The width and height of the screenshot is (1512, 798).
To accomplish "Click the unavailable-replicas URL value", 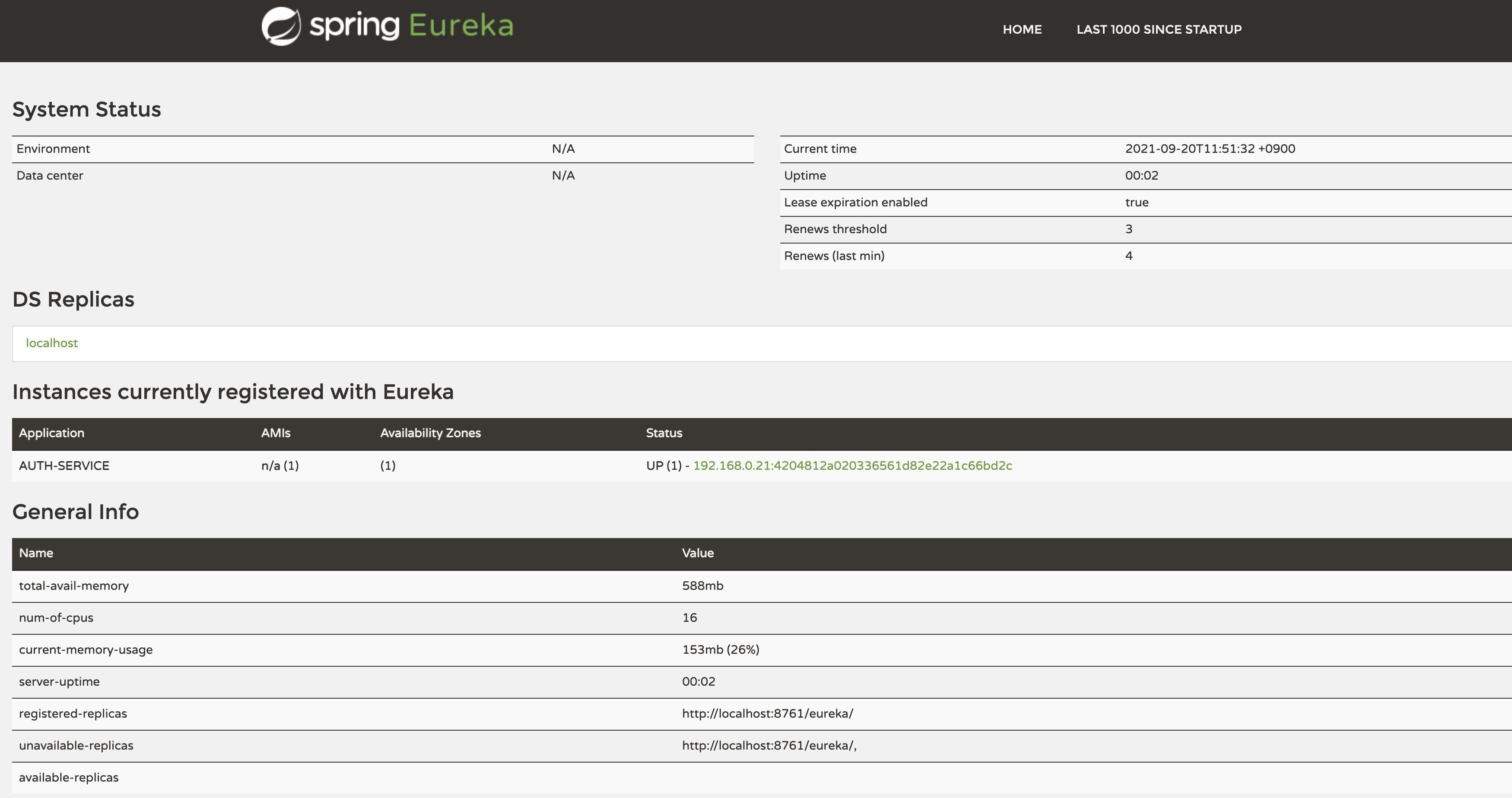I will click(x=769, y=746).
